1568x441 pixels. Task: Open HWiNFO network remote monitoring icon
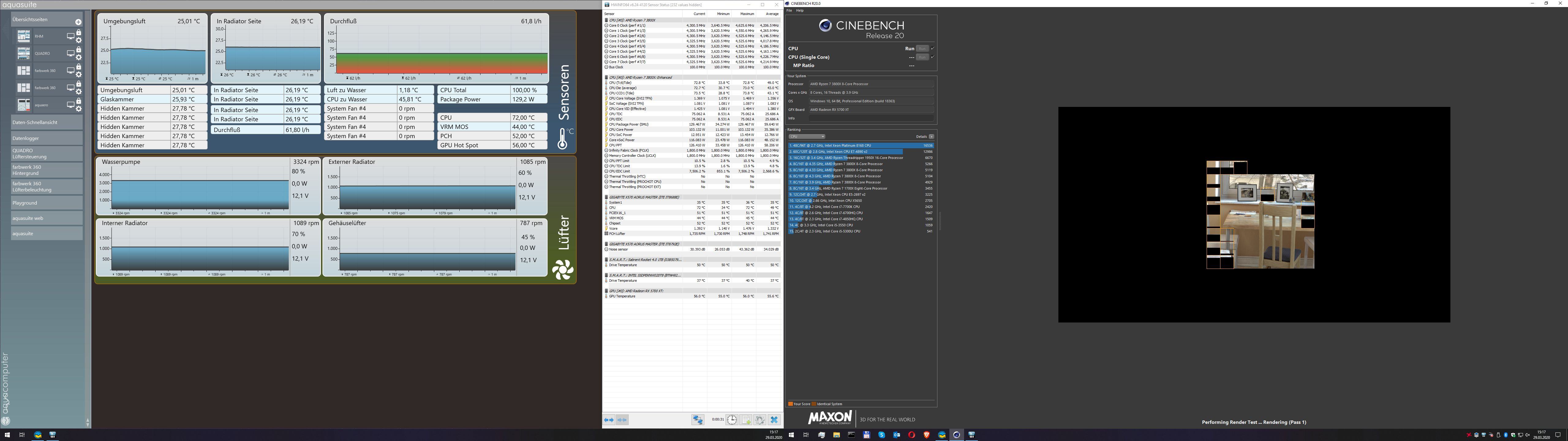pyautogui.click(x=698, y=420)
